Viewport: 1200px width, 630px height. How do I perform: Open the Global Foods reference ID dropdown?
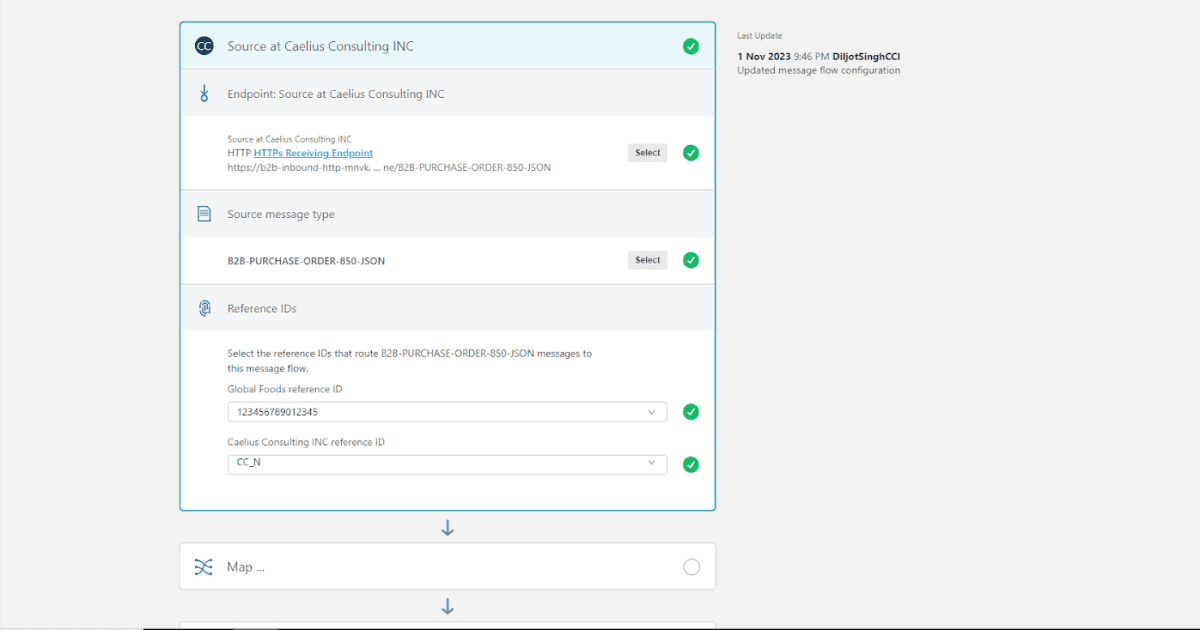(x=447, y=412)
